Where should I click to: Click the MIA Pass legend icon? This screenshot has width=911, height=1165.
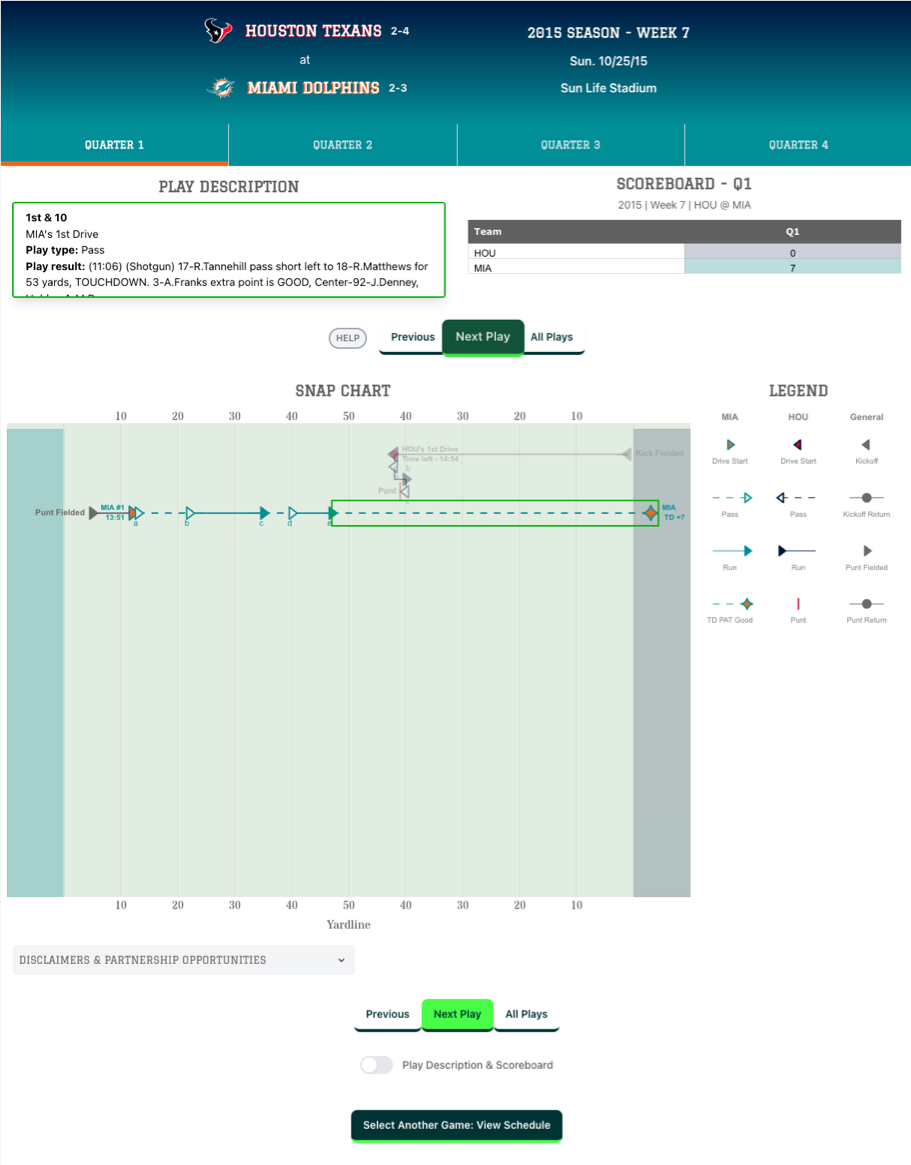click(732, 498)
